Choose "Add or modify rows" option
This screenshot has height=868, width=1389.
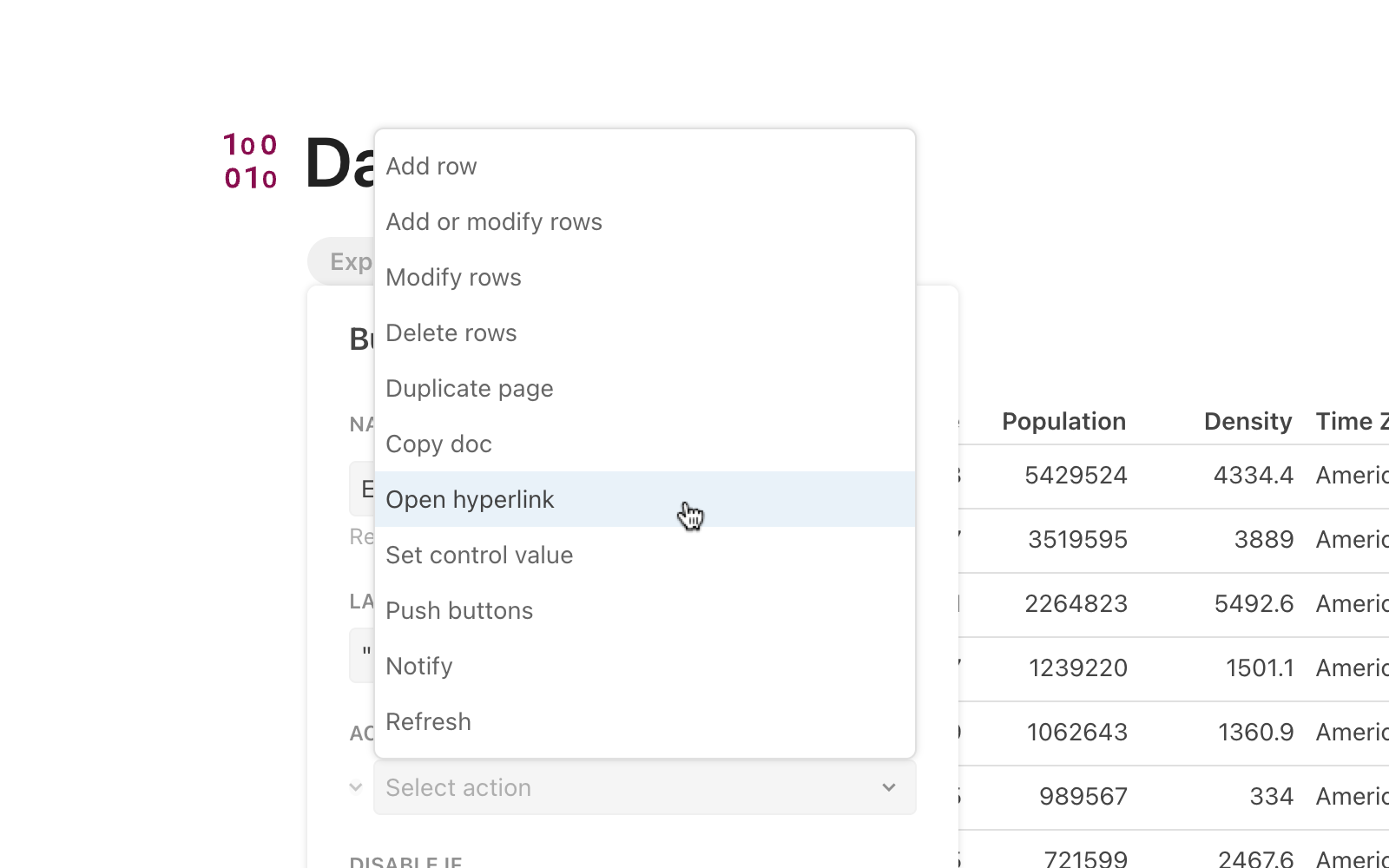(494, 221)
